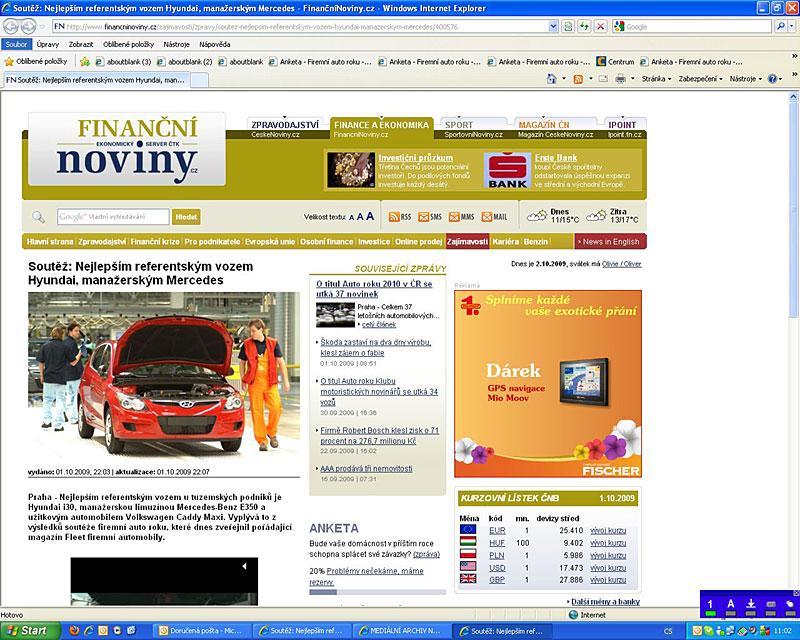Expand the Zabezpečení dropdown menu
This screenshot has height=640, width=800.
[x=701, y=79]
